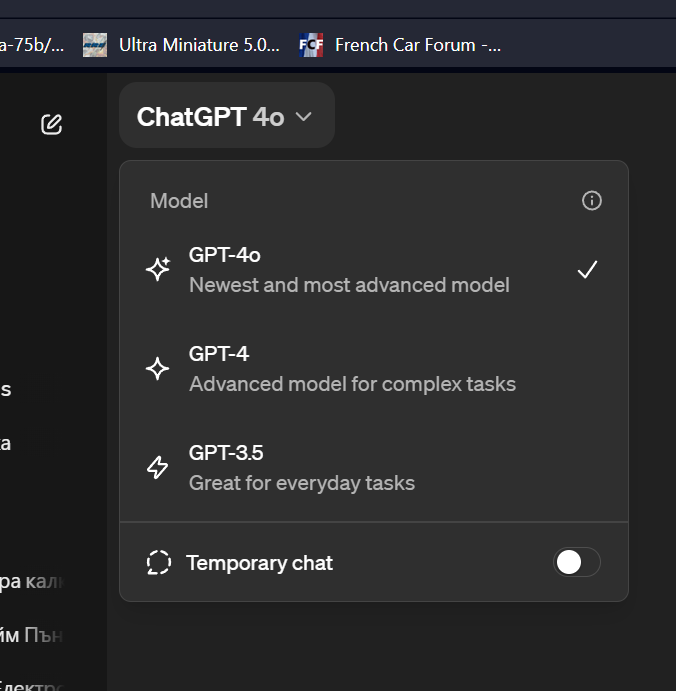Click the French Car Forum favicon

[x=311, y=45]
